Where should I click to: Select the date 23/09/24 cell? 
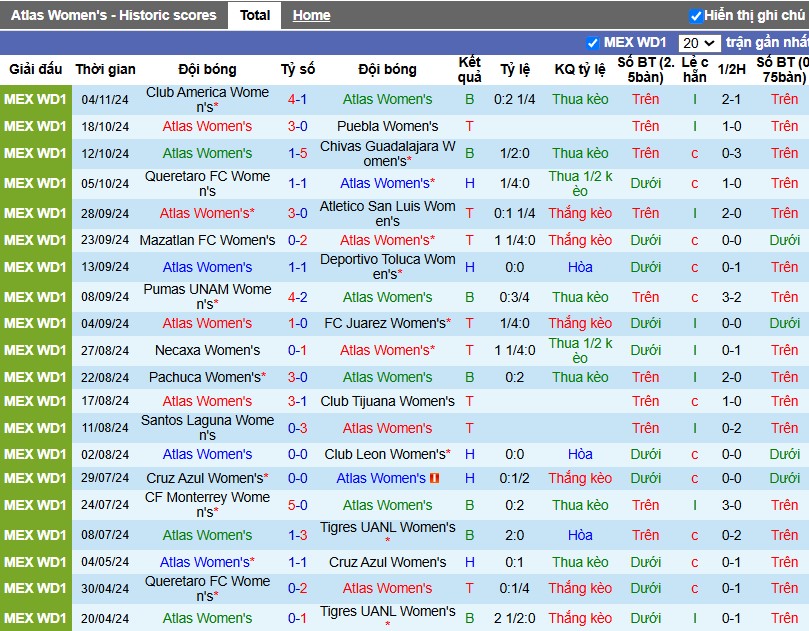tap(105, 240)
